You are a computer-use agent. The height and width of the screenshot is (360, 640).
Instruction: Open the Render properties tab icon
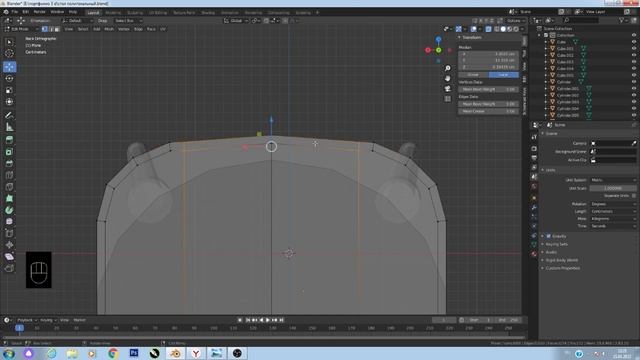coord(534,148)
